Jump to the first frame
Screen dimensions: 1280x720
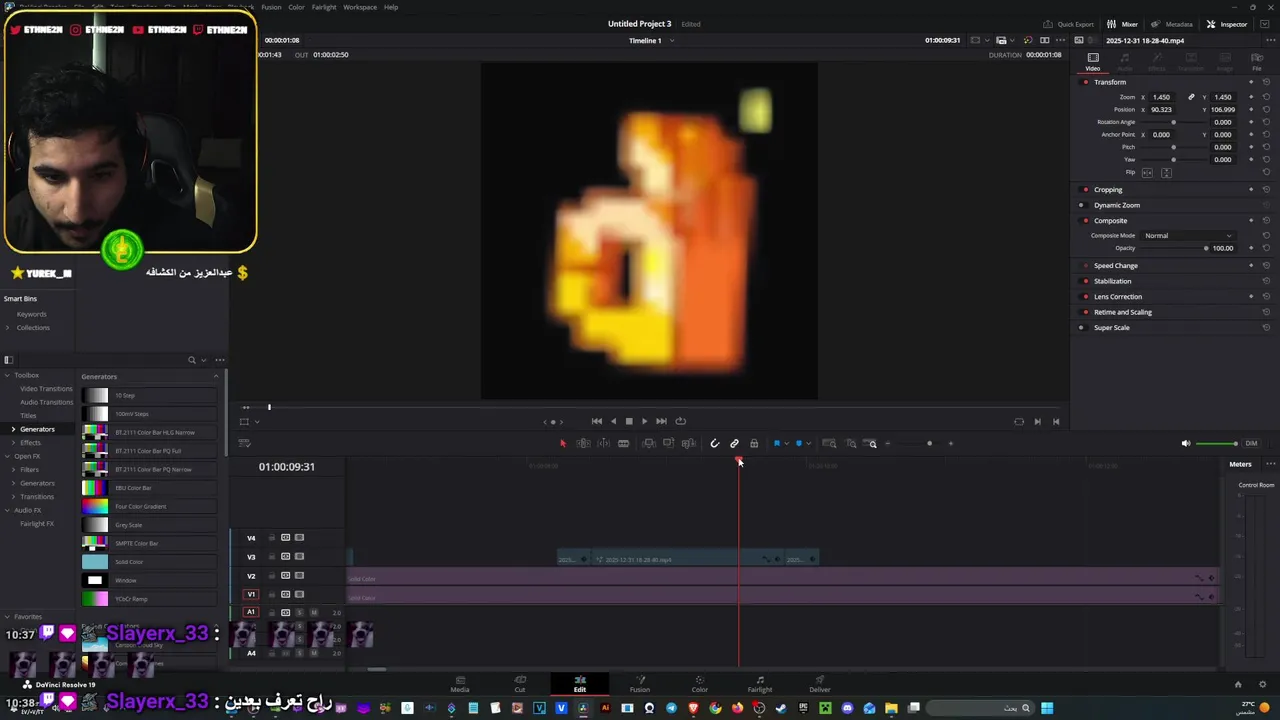[597, 421]
